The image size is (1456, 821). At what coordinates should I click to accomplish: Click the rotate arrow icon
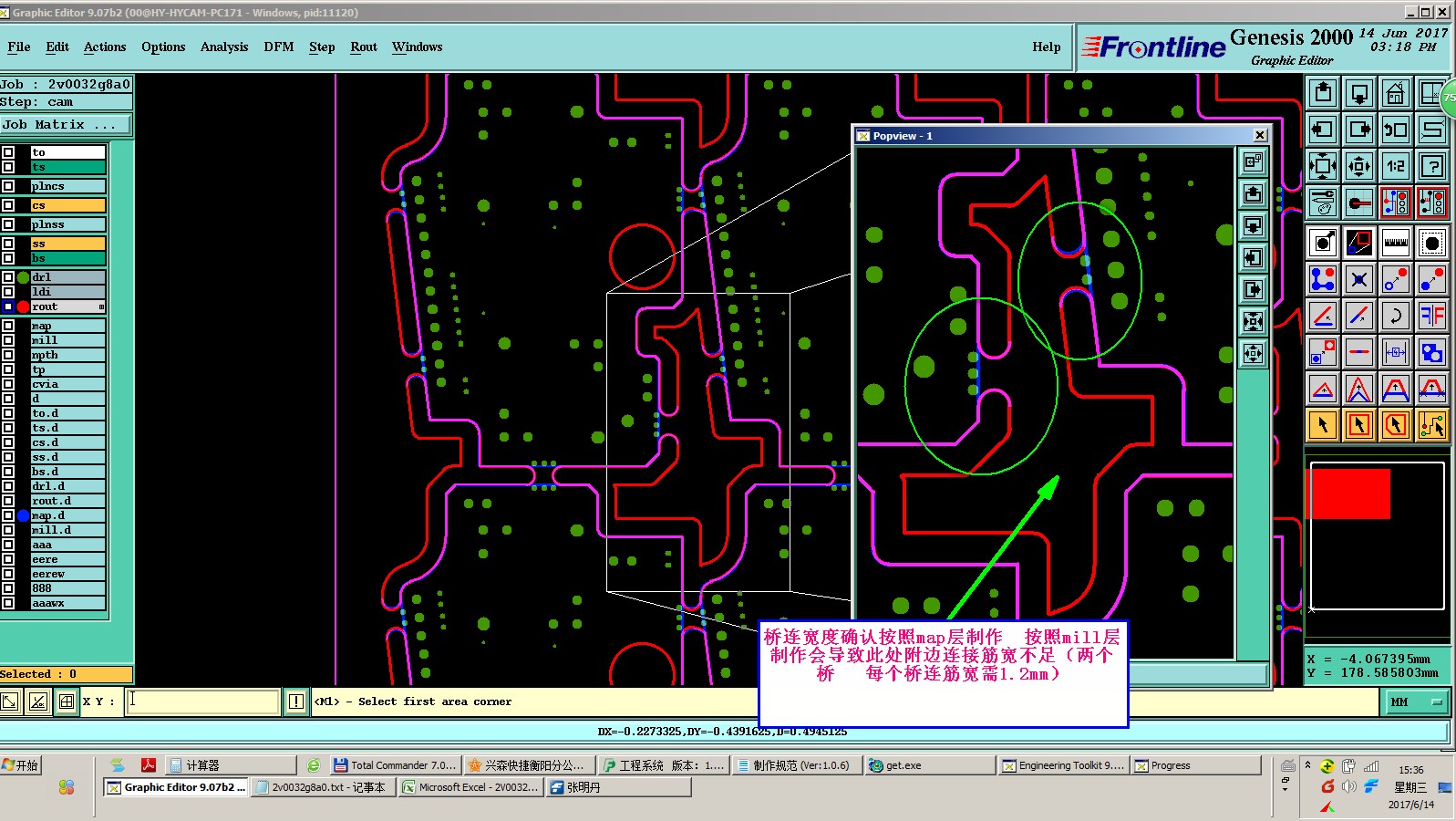point(1396,316)
